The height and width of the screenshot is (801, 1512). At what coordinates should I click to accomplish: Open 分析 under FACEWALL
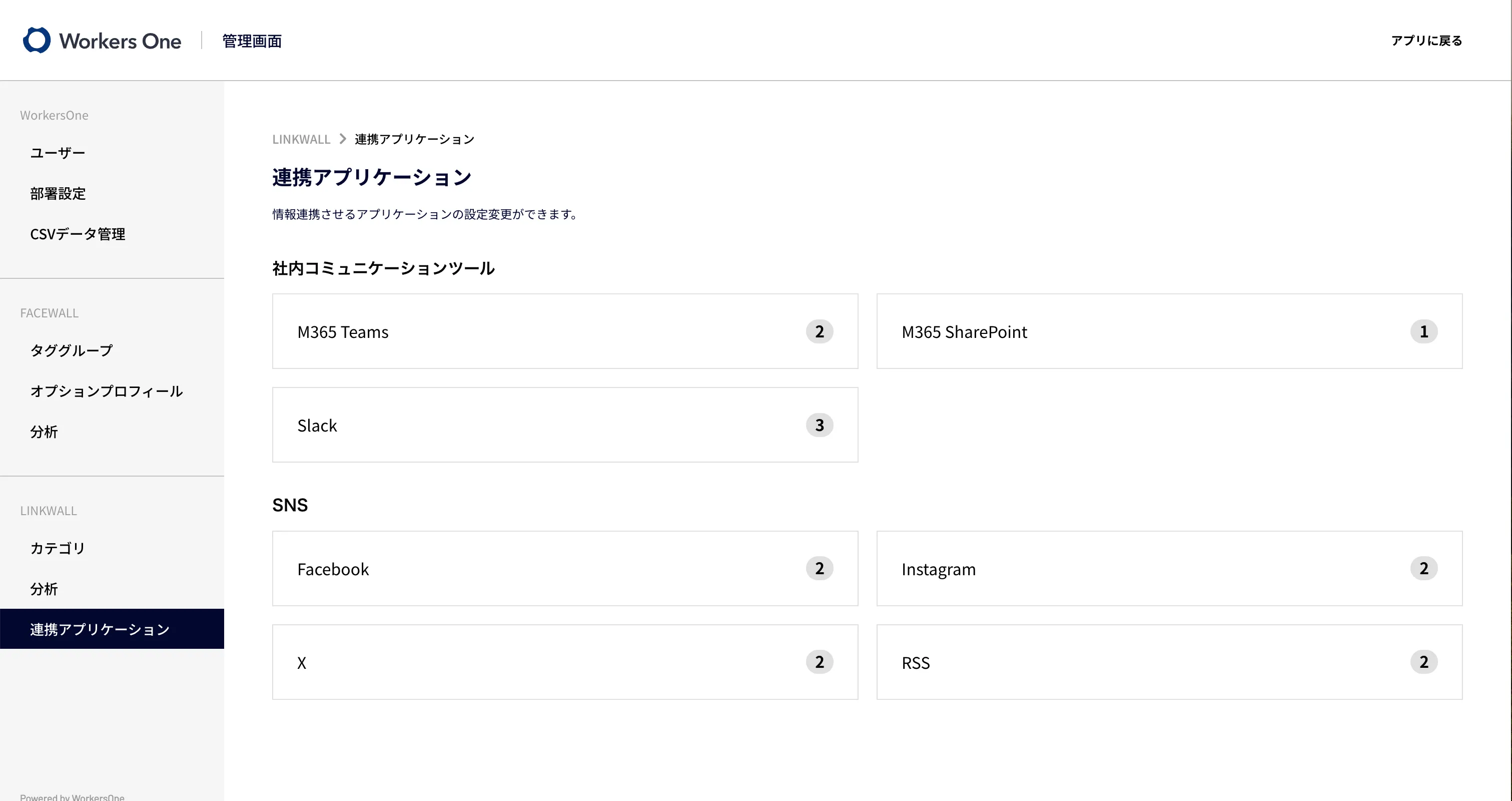coord(44,432)
